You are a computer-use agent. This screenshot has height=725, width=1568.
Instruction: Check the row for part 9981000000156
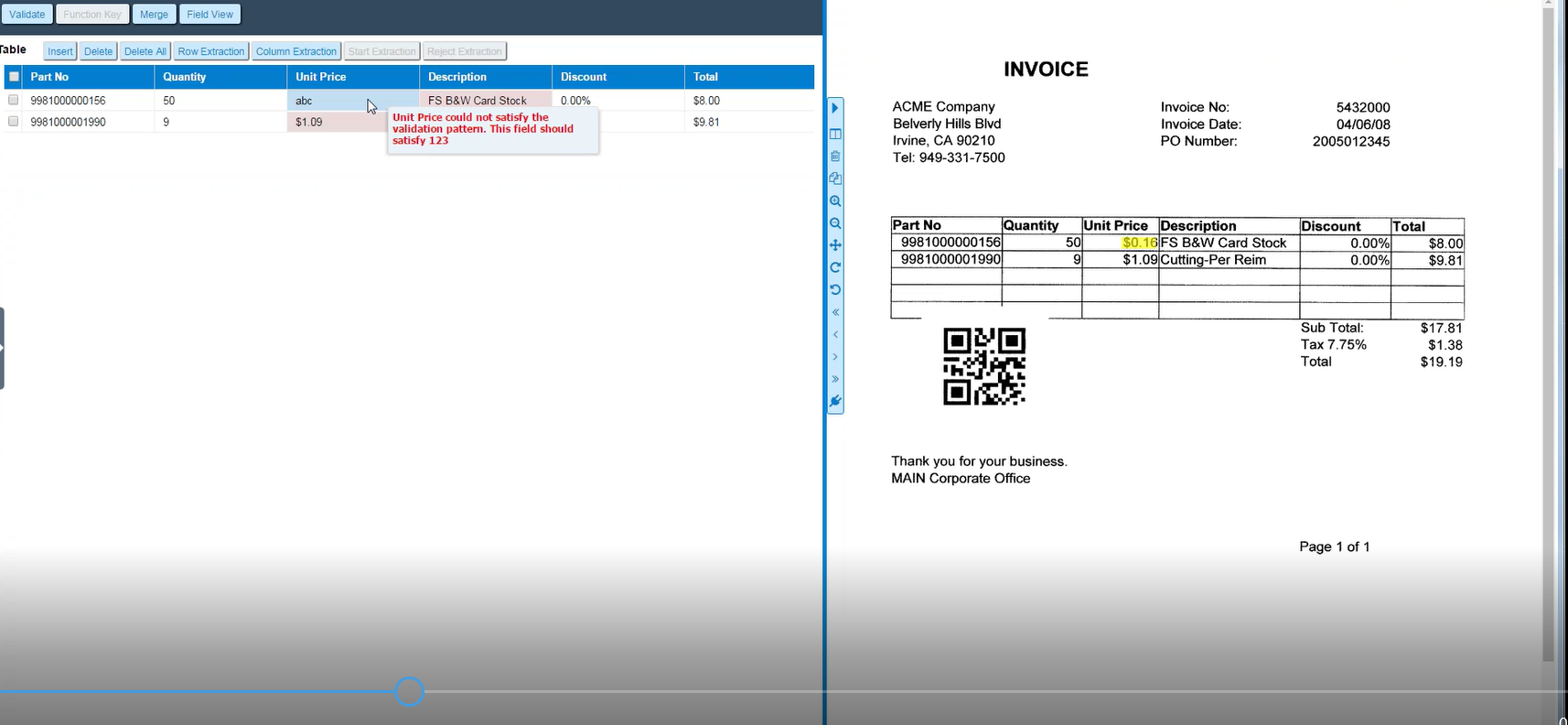point(14,100)
